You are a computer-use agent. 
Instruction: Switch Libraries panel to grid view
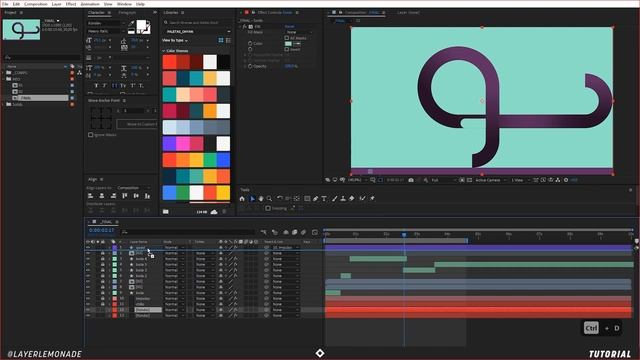coord(221,40)
